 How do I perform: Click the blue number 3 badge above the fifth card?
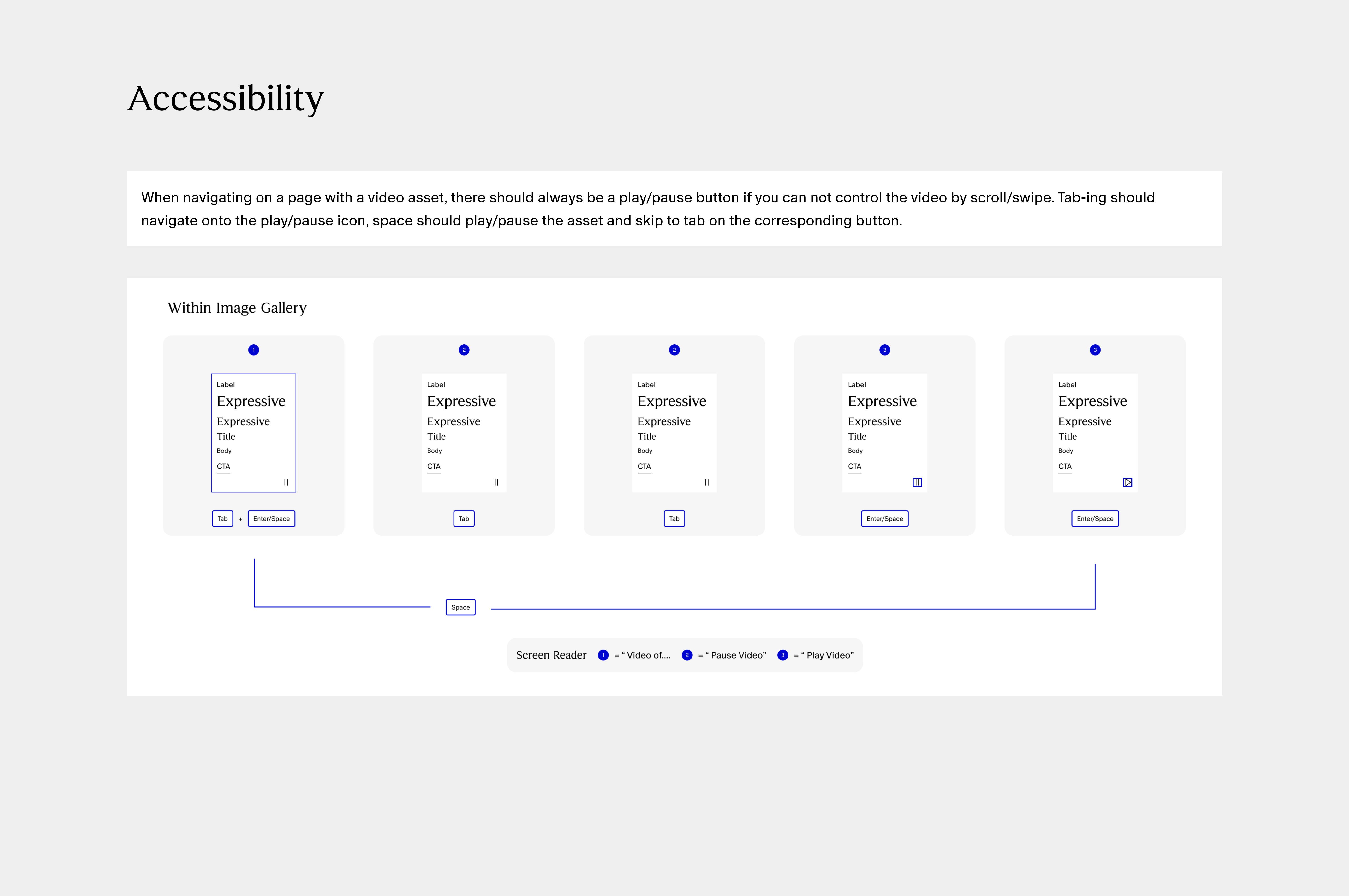[1095, 350]
